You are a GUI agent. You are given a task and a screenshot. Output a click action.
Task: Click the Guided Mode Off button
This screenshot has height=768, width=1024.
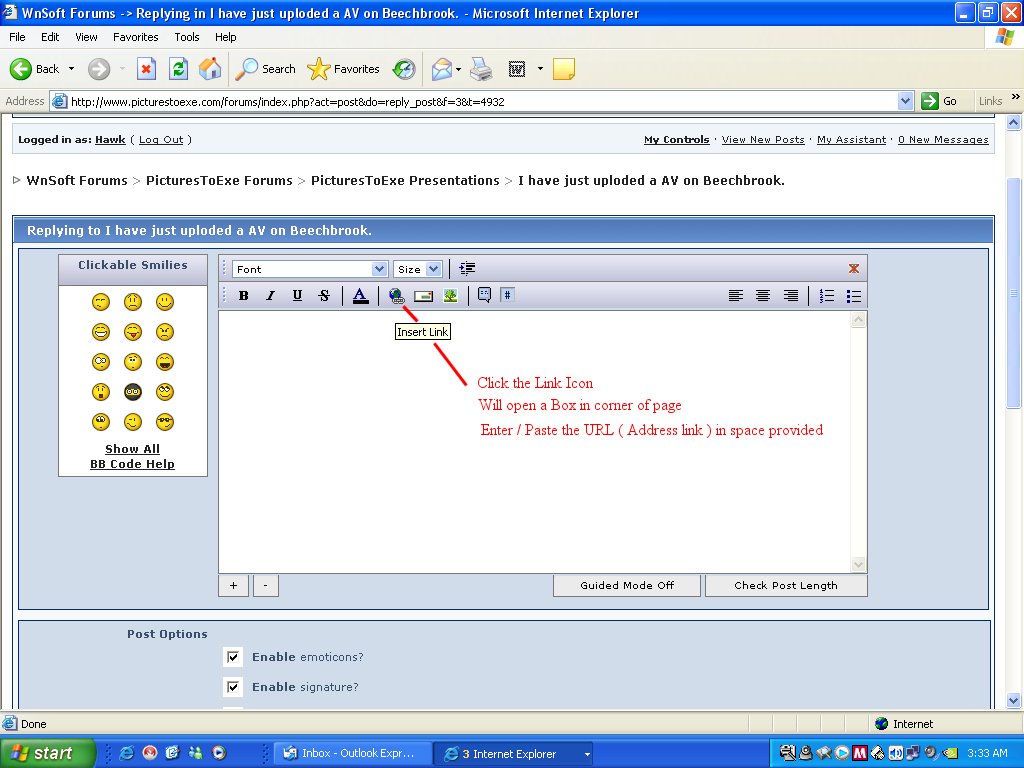[x=627, y=585]
